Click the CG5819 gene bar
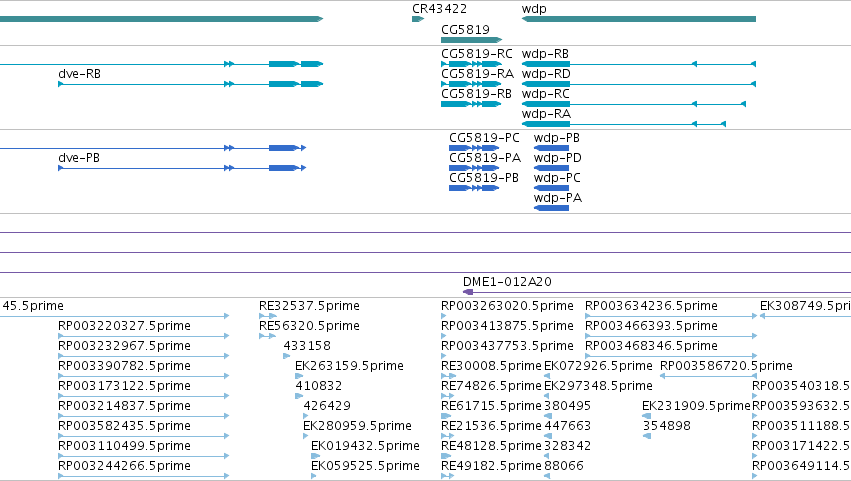The image size is (851, 481). 471,40
